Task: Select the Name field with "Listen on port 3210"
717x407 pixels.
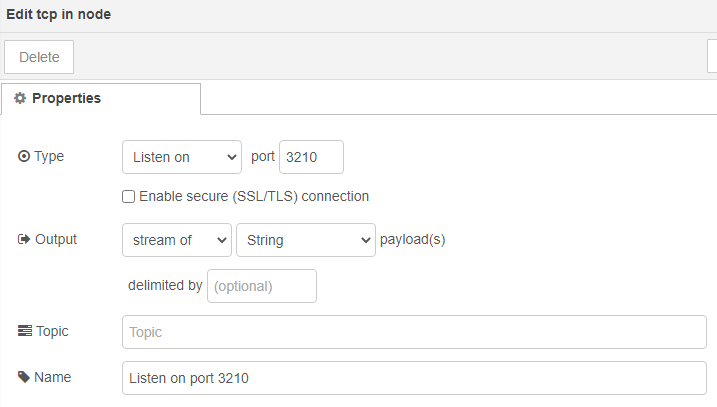Action: point(414,378)
